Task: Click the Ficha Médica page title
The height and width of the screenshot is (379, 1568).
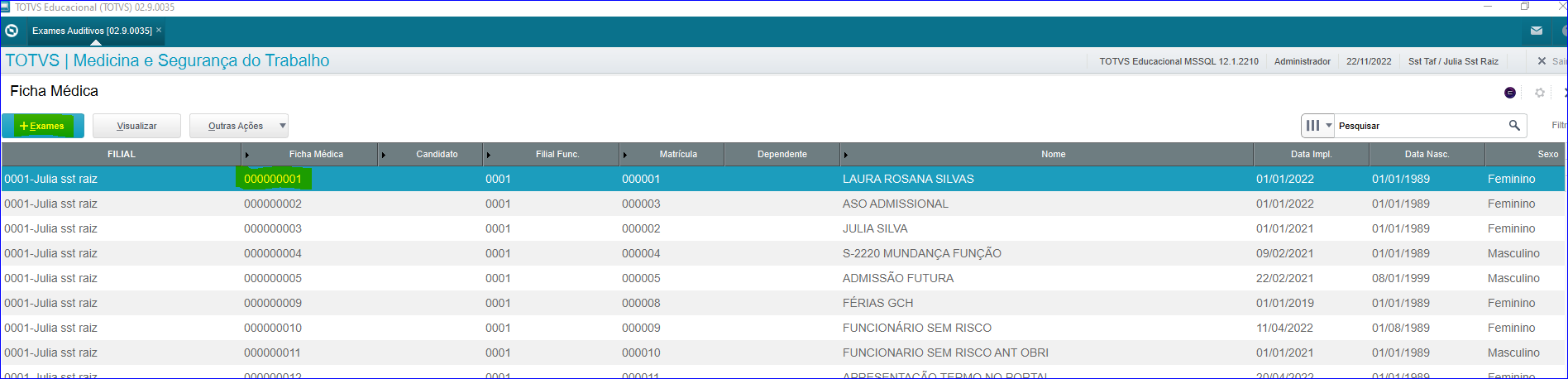Action: 54,91
